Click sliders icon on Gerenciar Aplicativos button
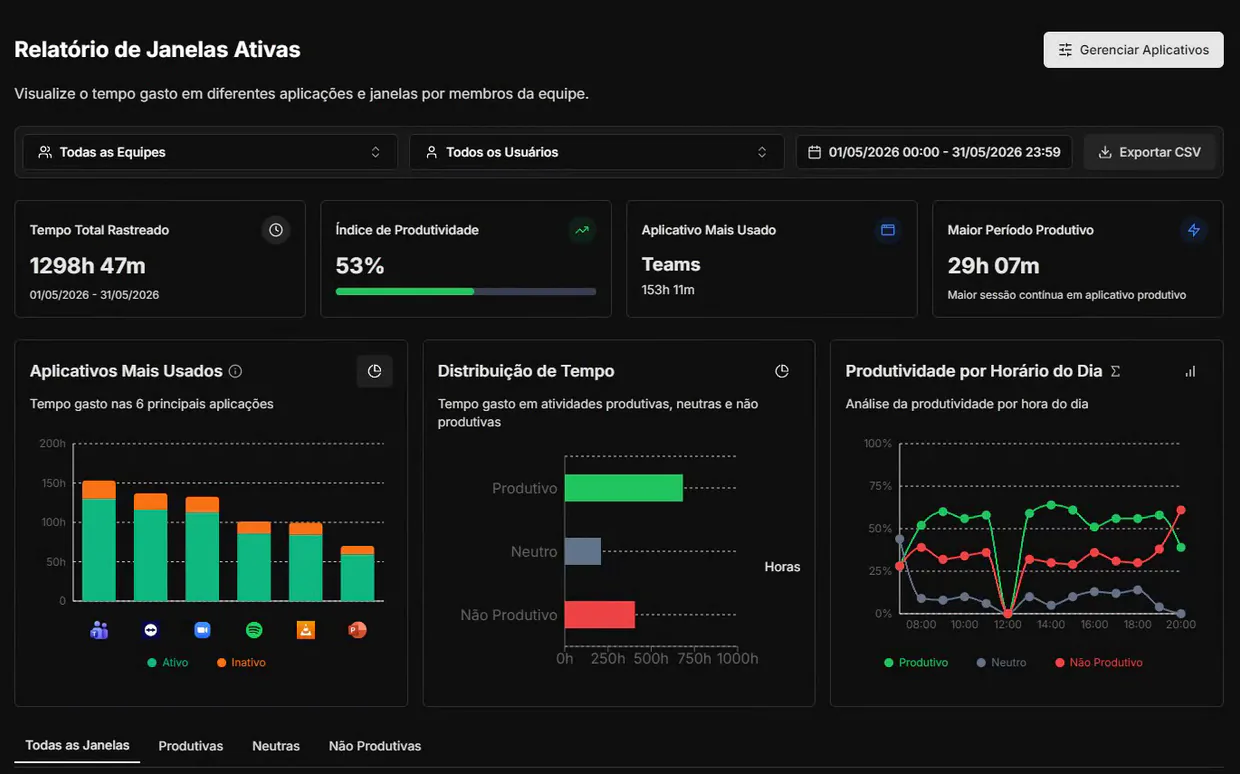This screenshot has height=774, width=1240. coord(1065,50)
